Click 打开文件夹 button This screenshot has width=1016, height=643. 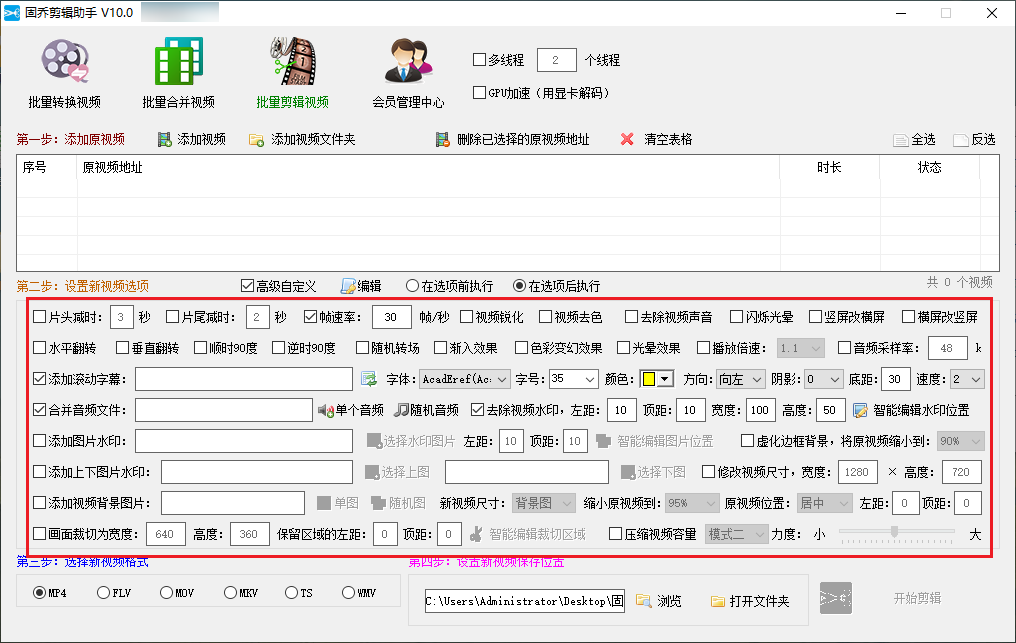[x=750, y=601]
